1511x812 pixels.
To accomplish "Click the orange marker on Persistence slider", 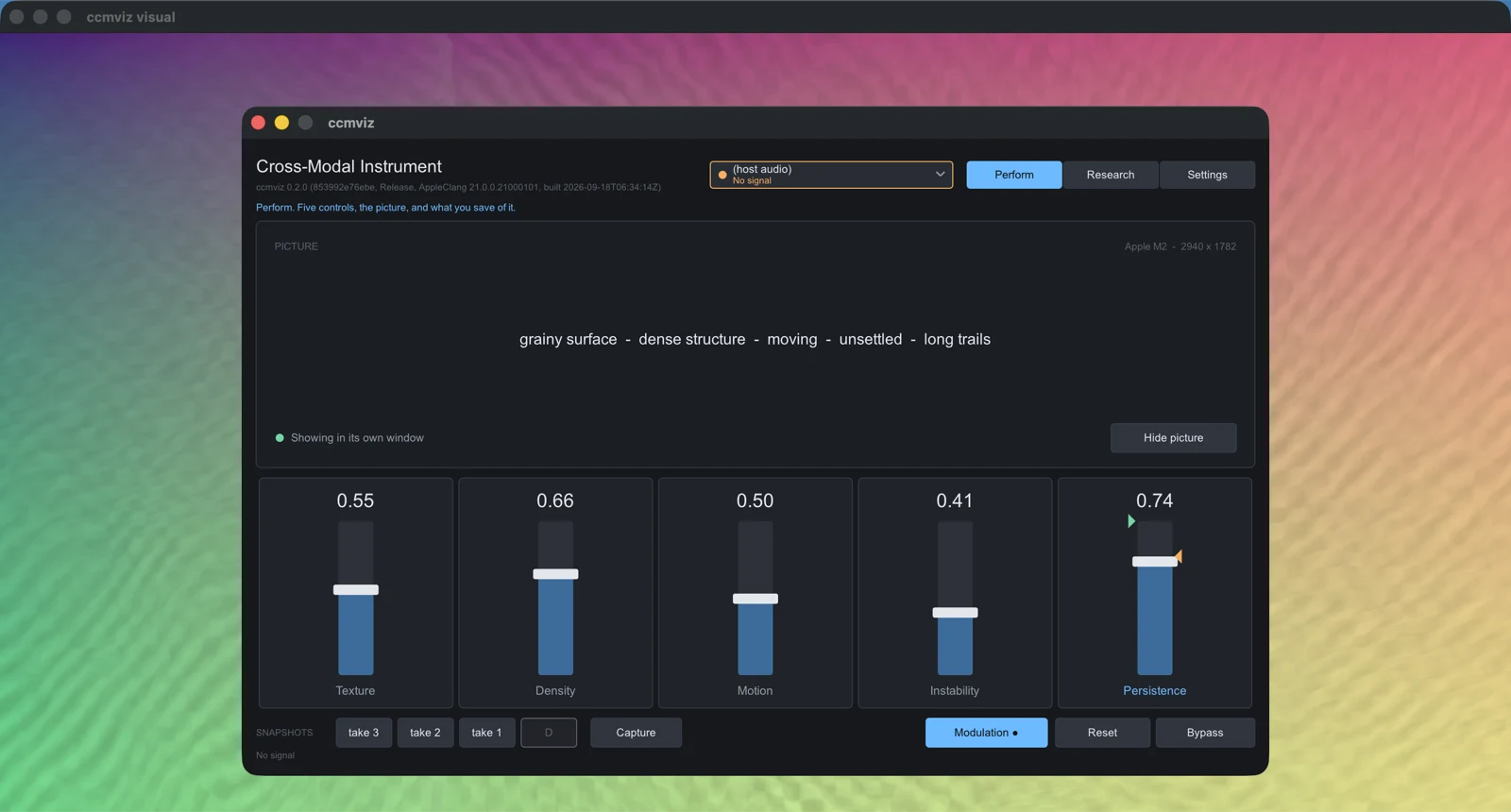I will pyautogui.click(x=1179, y=556).
